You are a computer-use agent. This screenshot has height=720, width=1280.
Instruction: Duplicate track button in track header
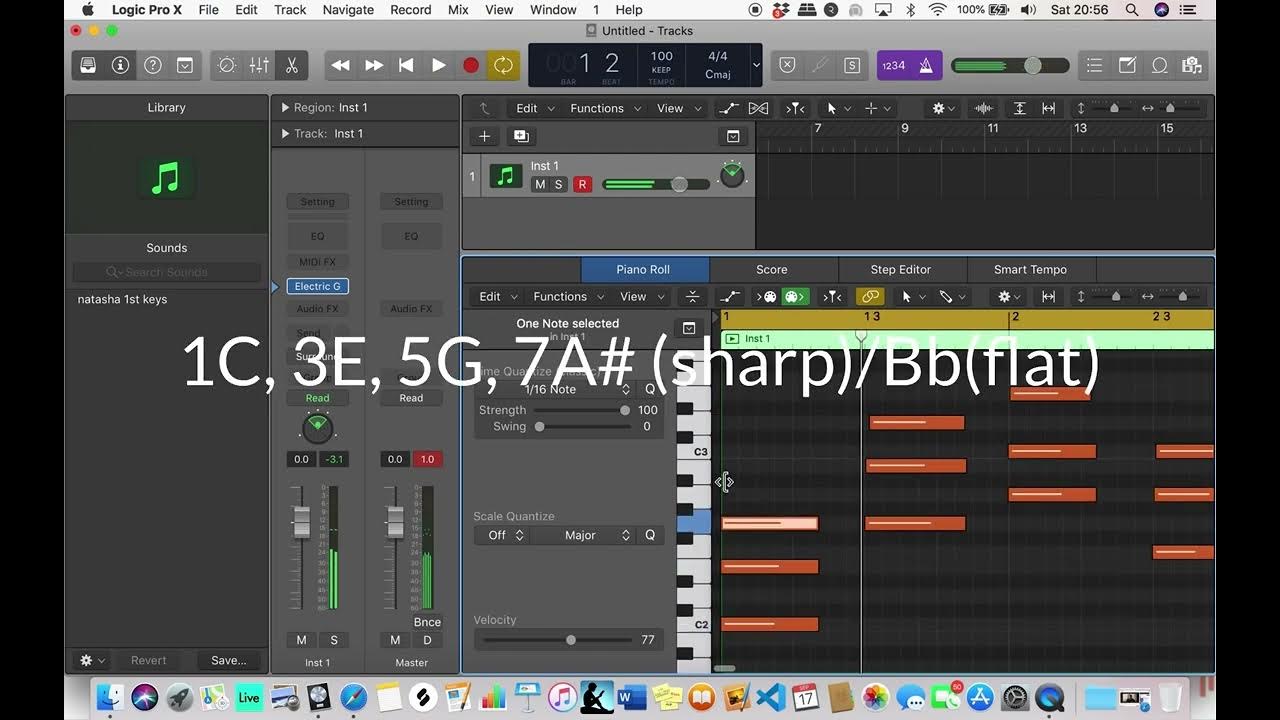[521, 136]
